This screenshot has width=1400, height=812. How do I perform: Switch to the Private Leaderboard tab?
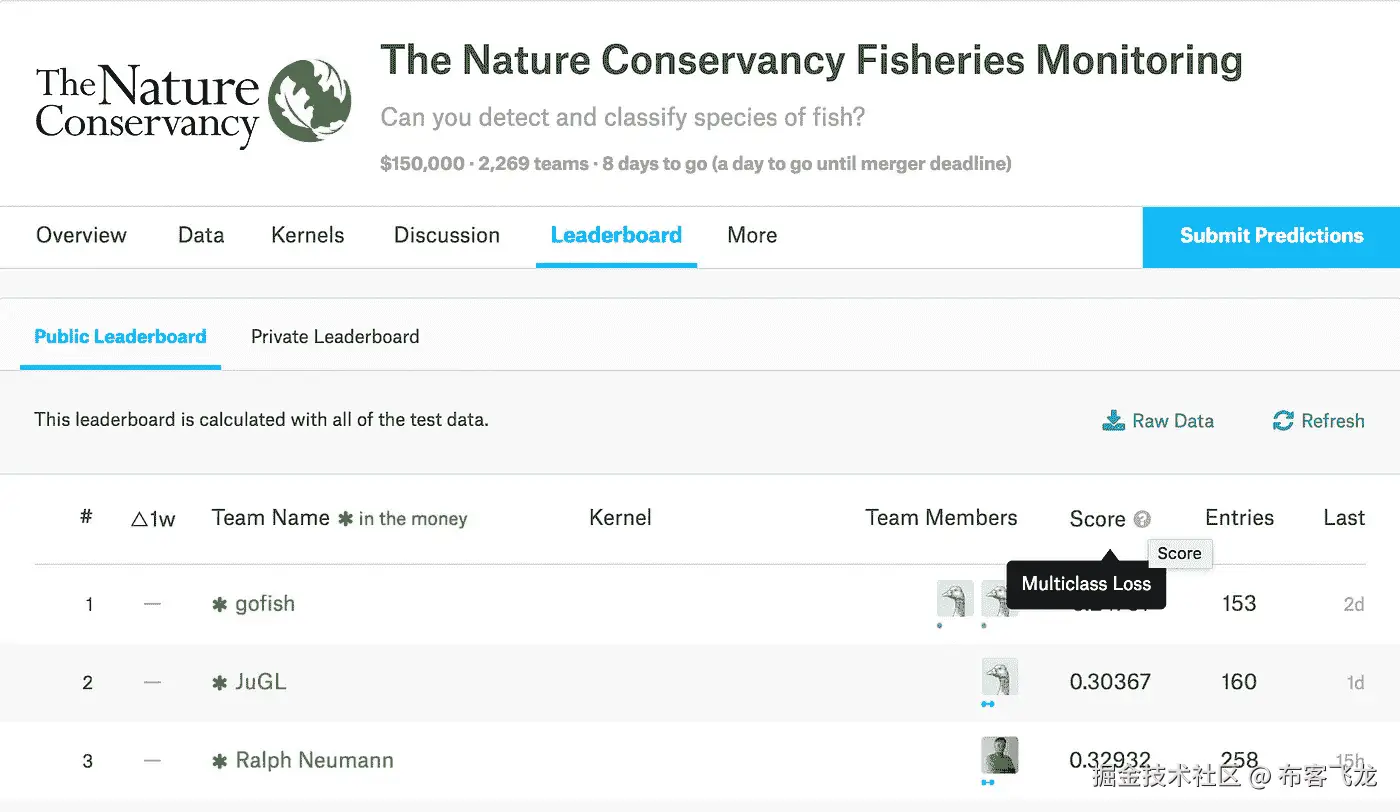tap(335, 337)
